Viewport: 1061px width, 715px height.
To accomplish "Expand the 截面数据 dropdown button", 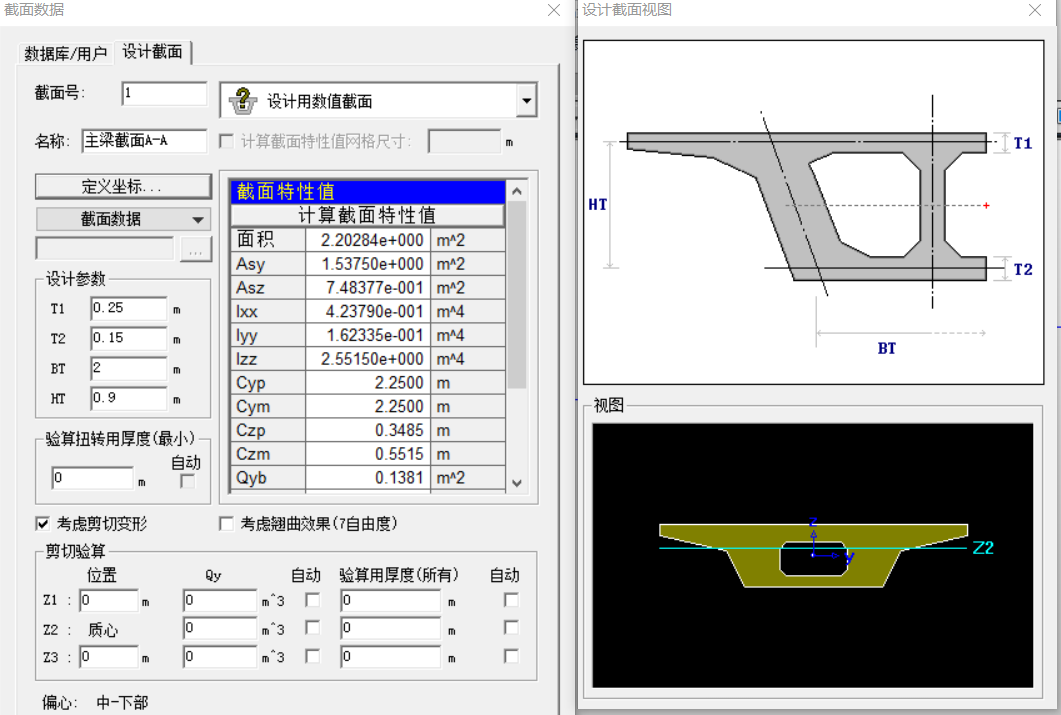I will coord(124,219).
